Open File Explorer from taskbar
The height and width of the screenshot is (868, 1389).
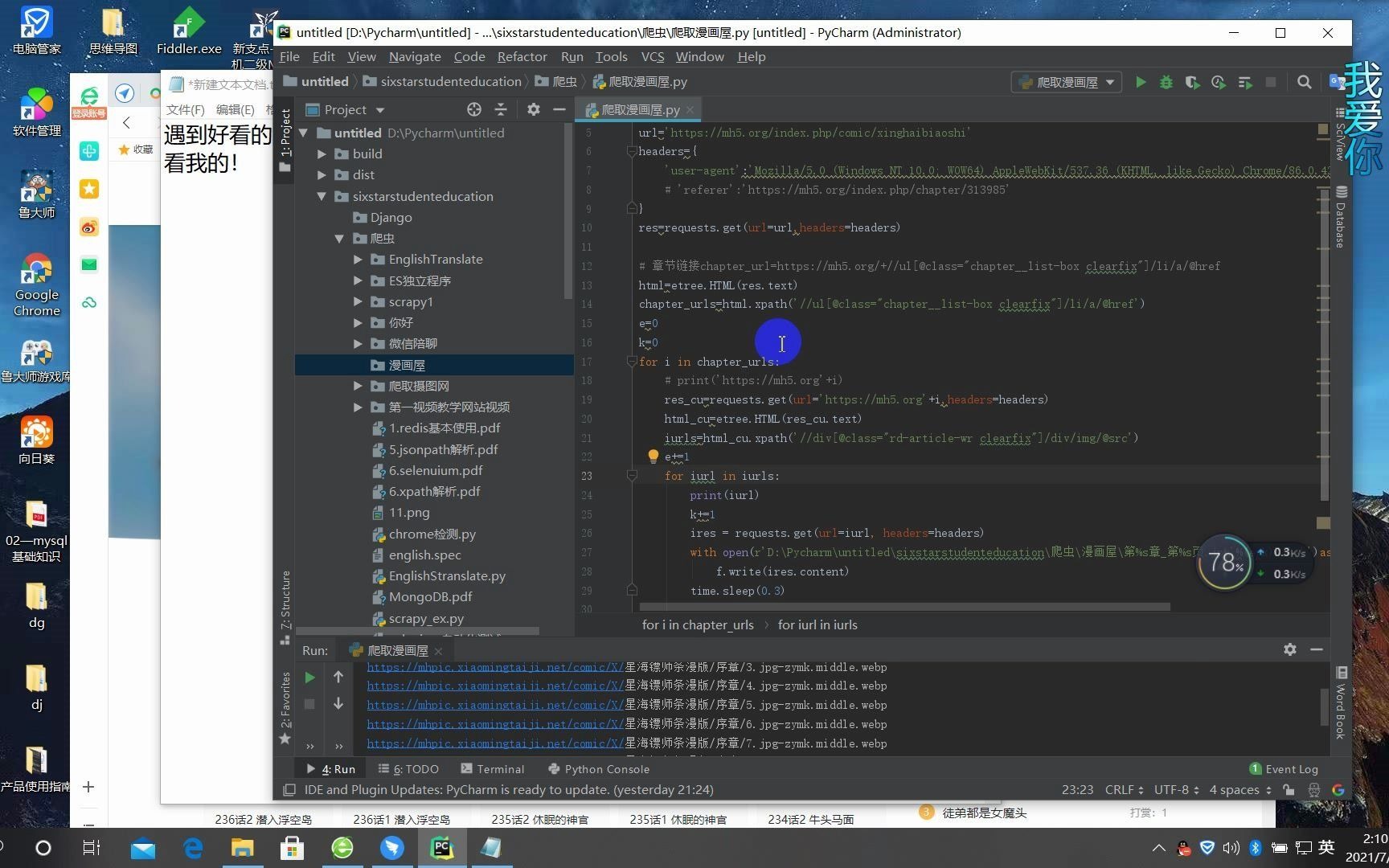point(242,848)
